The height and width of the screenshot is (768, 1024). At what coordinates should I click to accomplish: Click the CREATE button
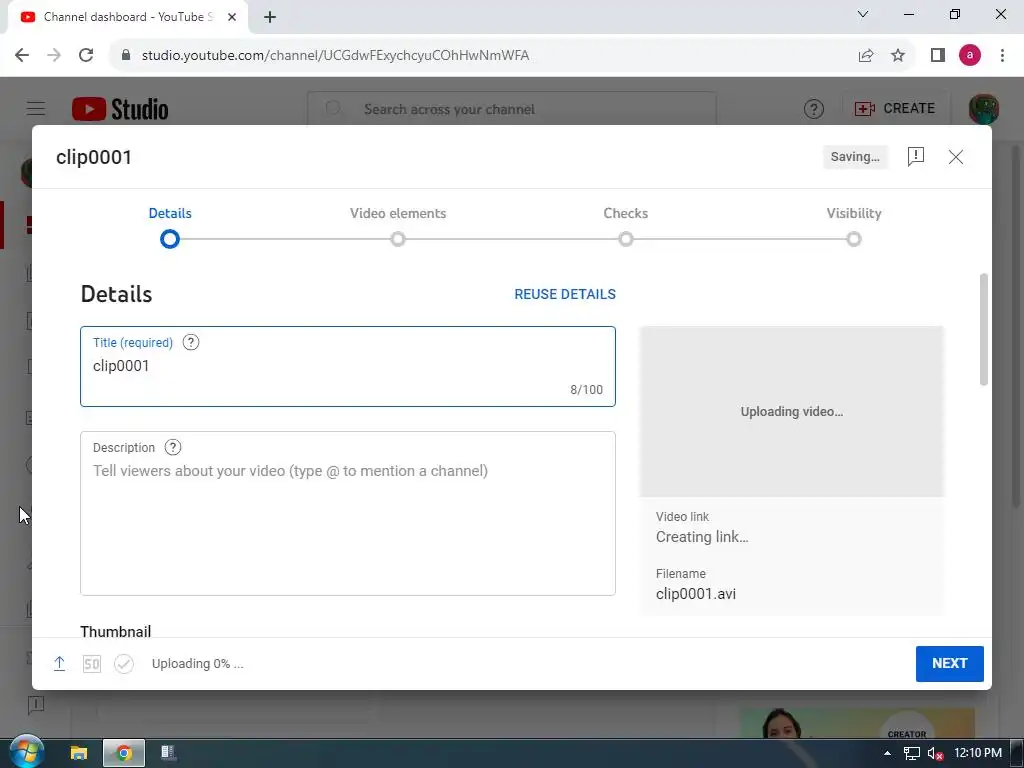click(x=894, y=108)
